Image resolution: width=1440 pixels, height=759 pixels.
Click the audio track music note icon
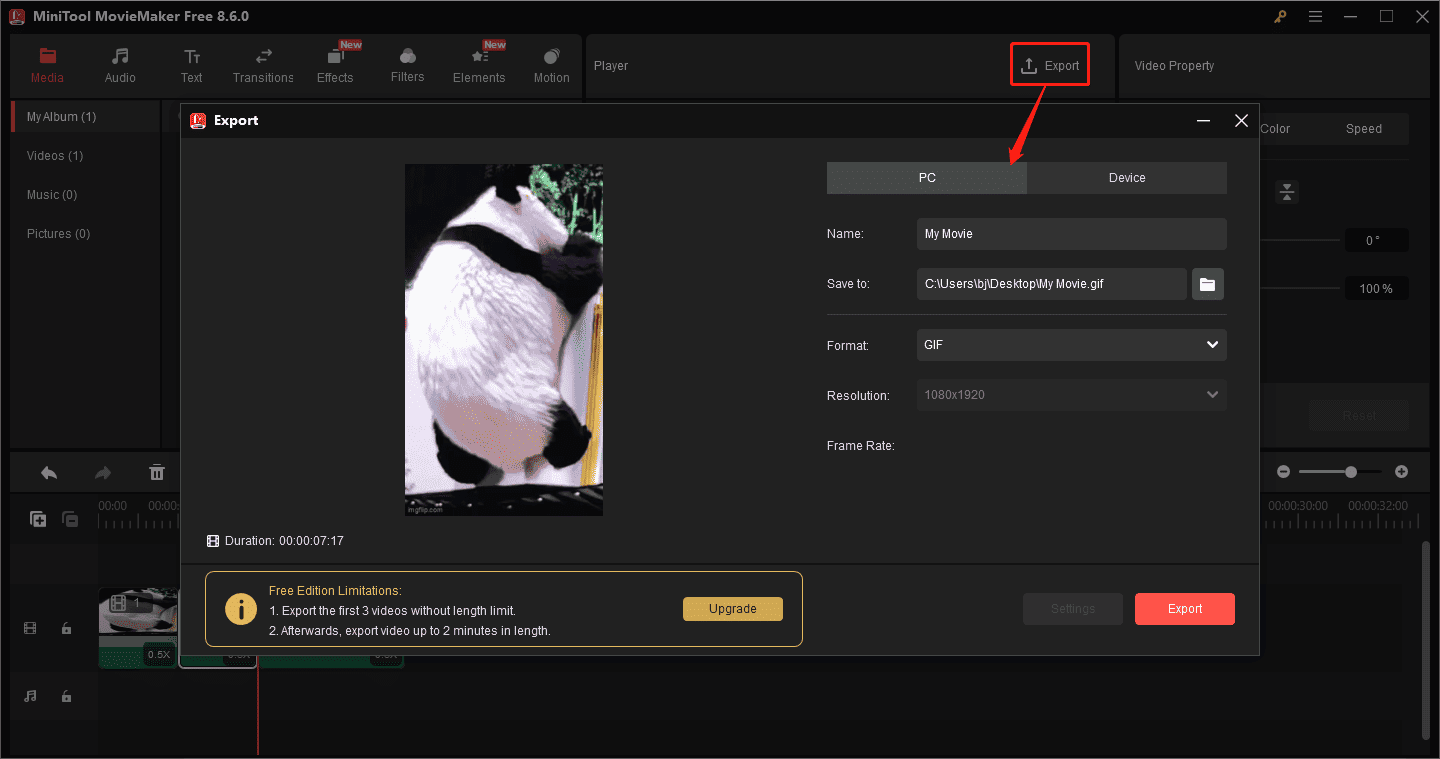coord(30,696)
